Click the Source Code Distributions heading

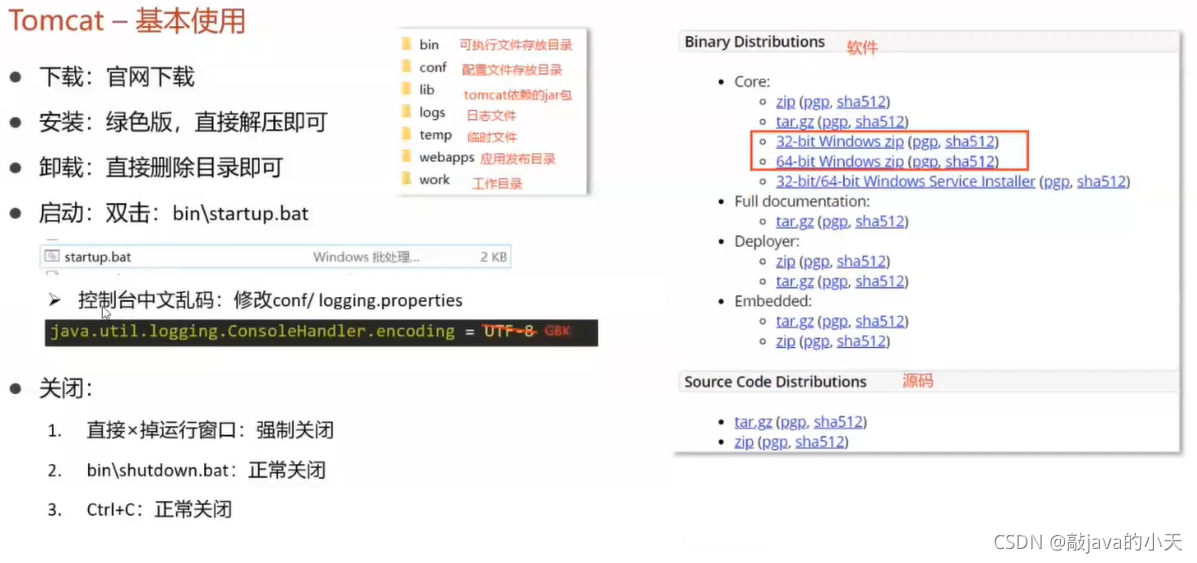point(775,381)
